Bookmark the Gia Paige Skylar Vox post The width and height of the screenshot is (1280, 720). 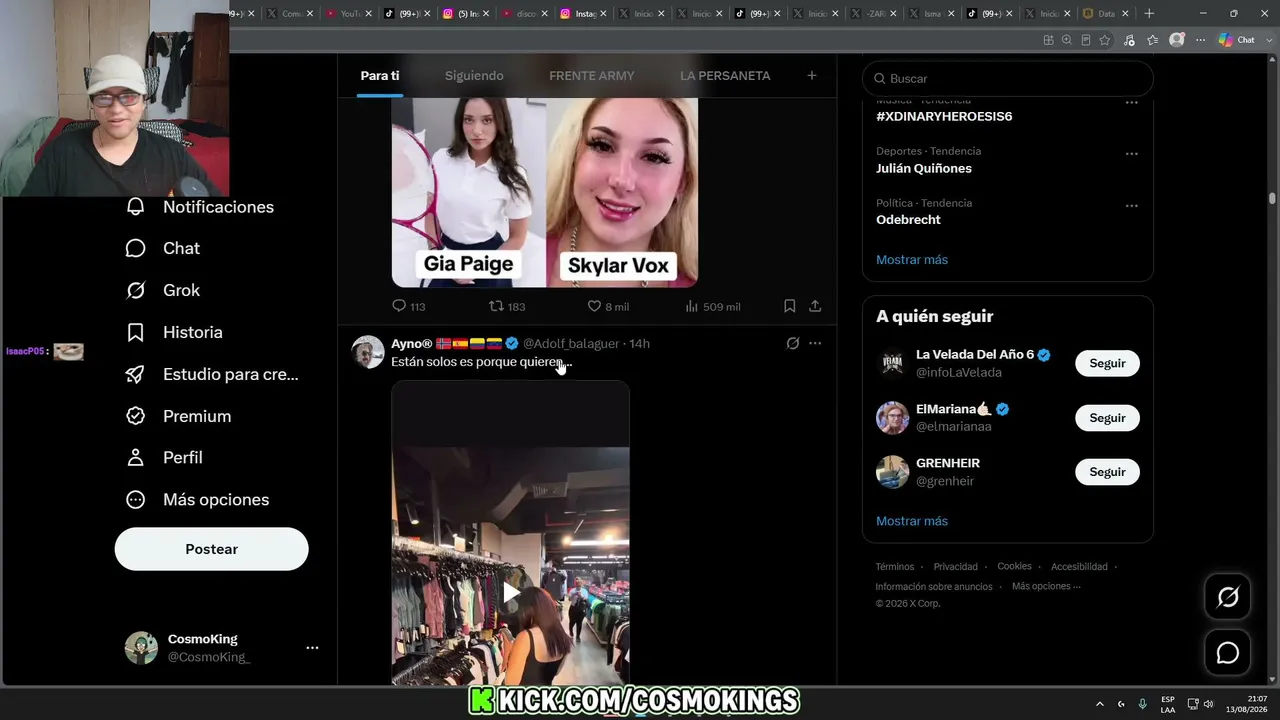coord(789,306)
